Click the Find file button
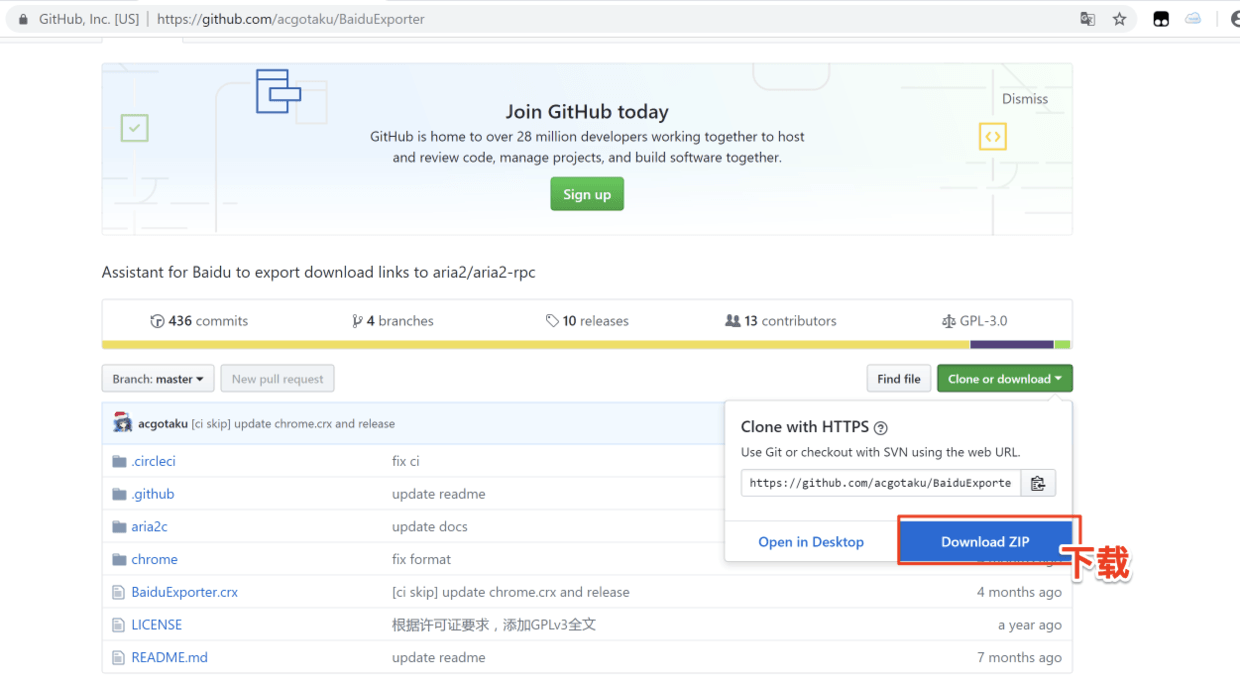1240x683 pixels. point(899,379)
